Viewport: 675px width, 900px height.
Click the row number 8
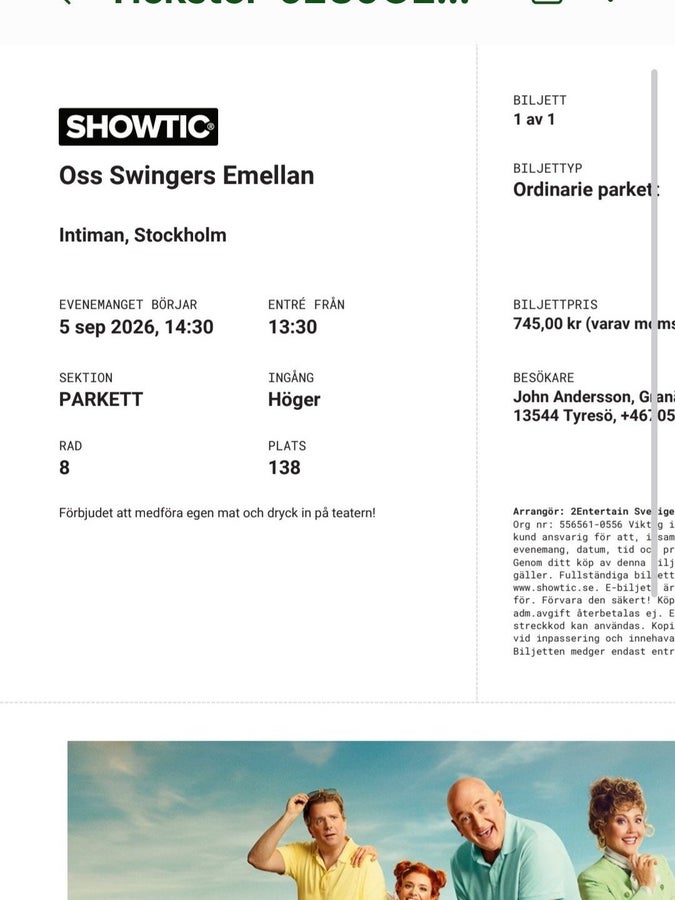coord(64,468)
